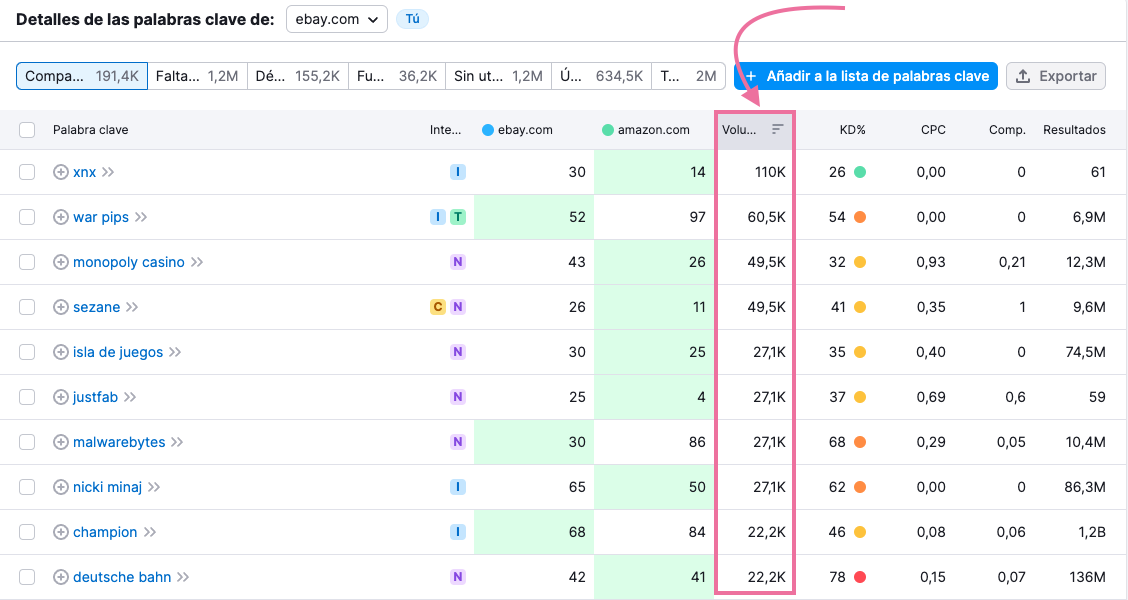1128x600 pixels.
Task: Select the informational intent badge for xnx
Action: tap(458, 171)
